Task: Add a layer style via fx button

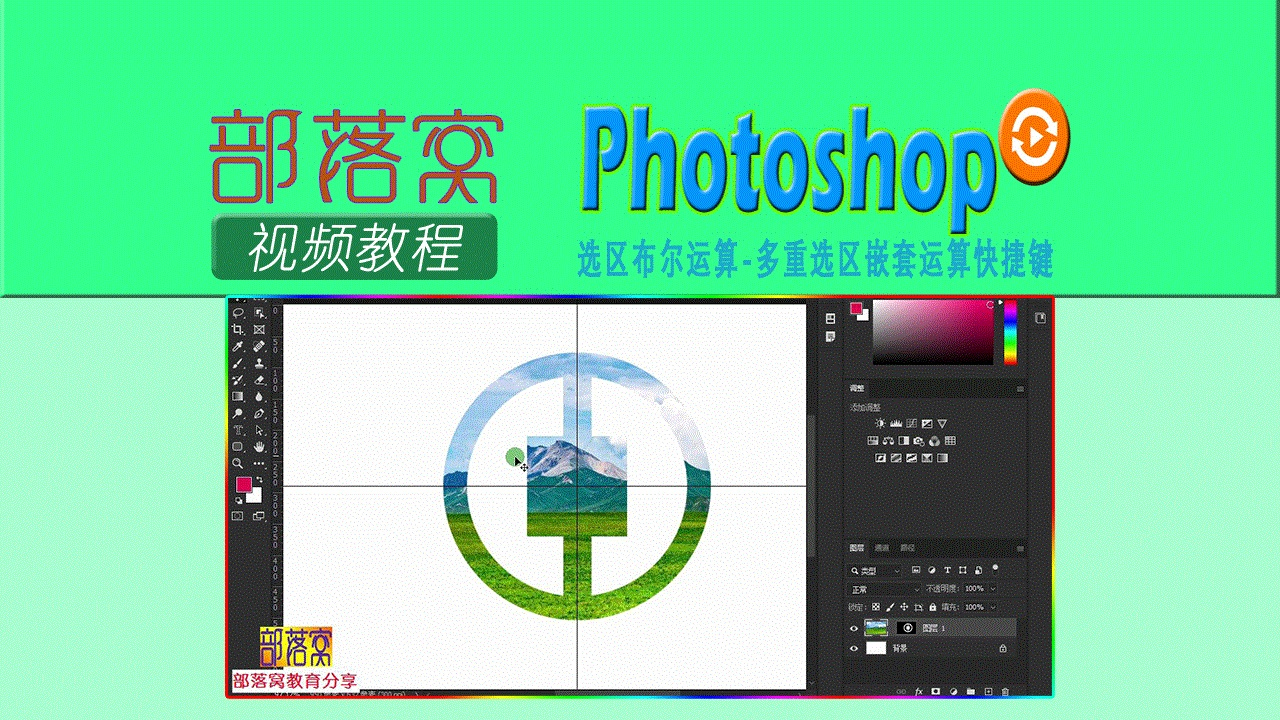Action: click(x=919, y=692)
